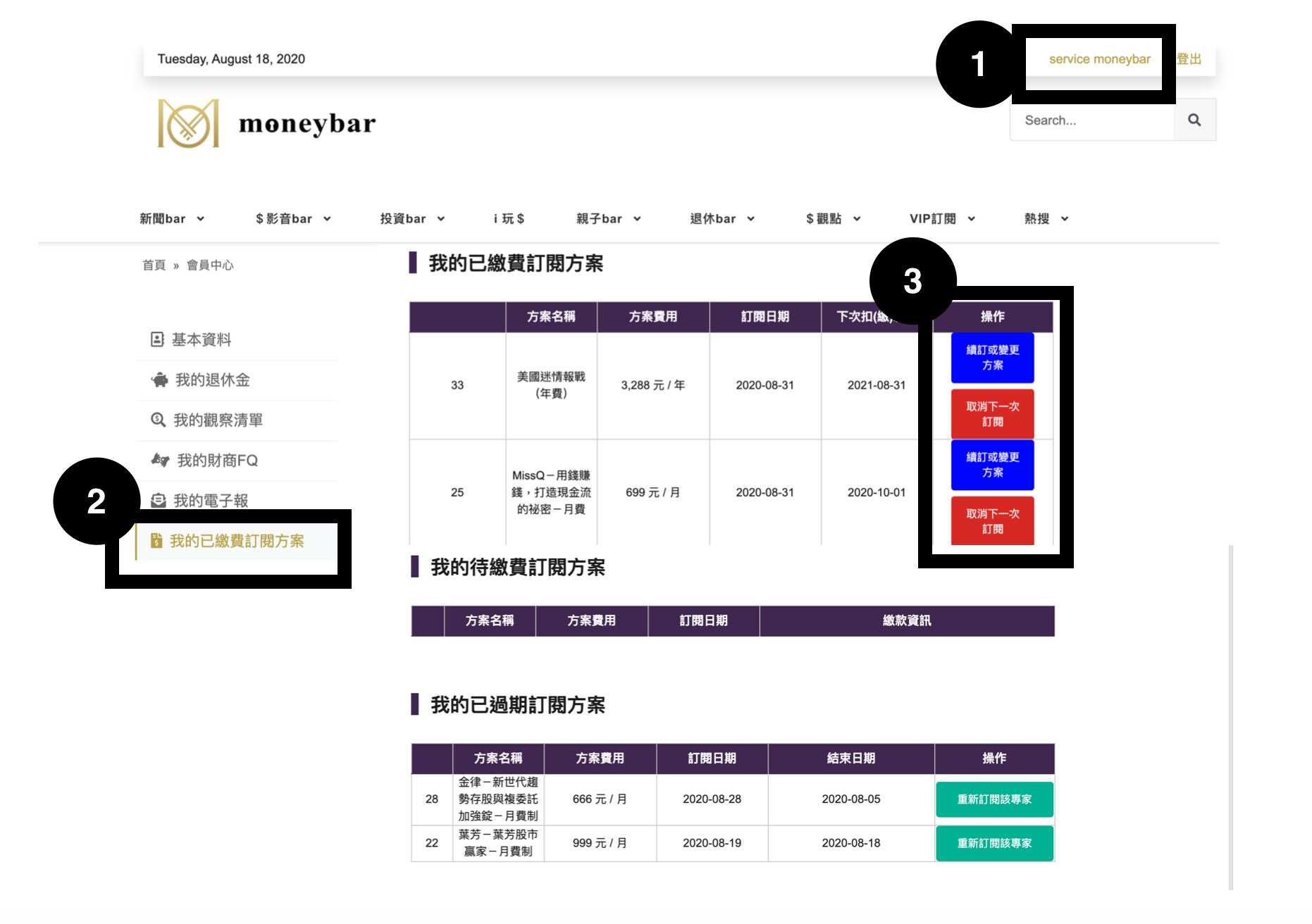Click the 我的已繳費訂閱方案 document icon
Image resolution: width=1312 pixels, height=924 pixels.
click(x=156, y=541)
